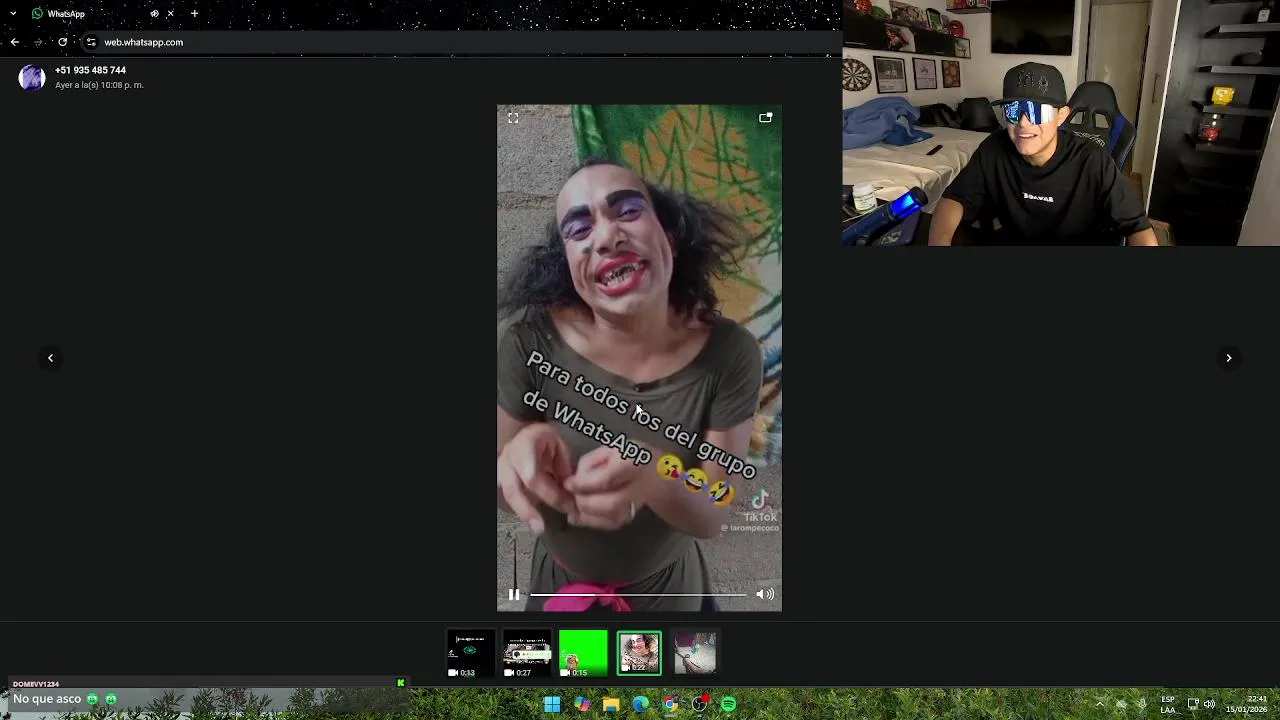The width and height of the screenshot is (1280, 720).
Task: Click the timestamp Ayer a la(s) 10:08 p. m.
Action: click(x=99, y=85)
